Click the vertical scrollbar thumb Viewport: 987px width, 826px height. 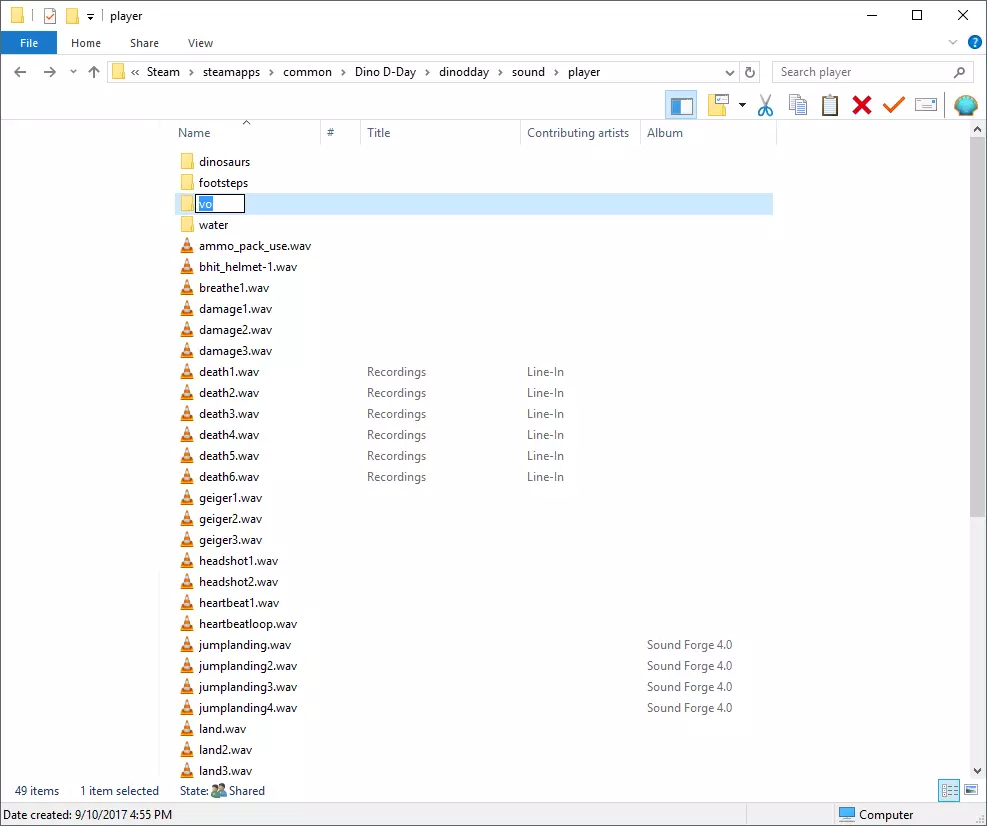978,327
